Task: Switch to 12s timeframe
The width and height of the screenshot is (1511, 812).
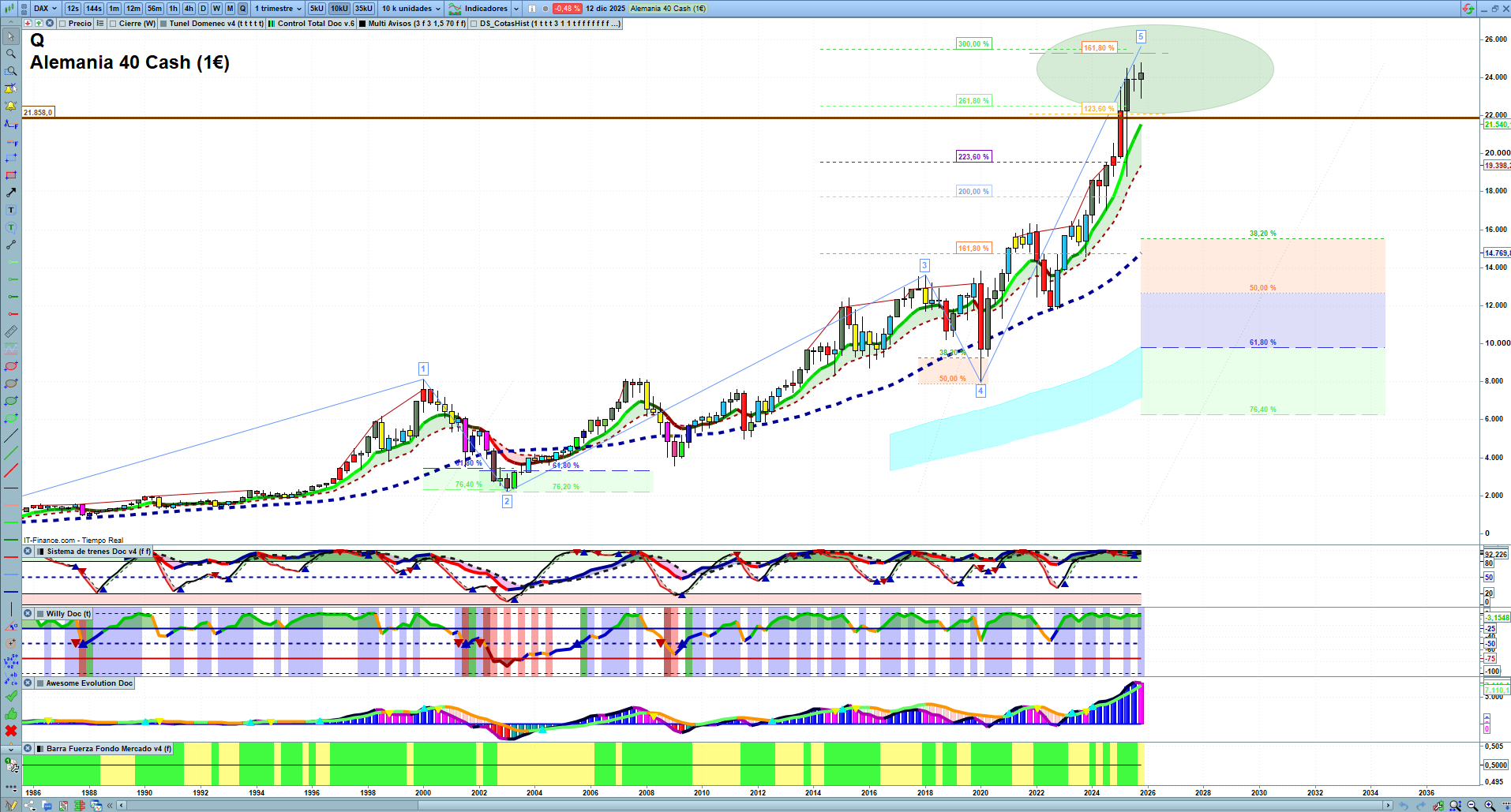Action: coord(73,9)
